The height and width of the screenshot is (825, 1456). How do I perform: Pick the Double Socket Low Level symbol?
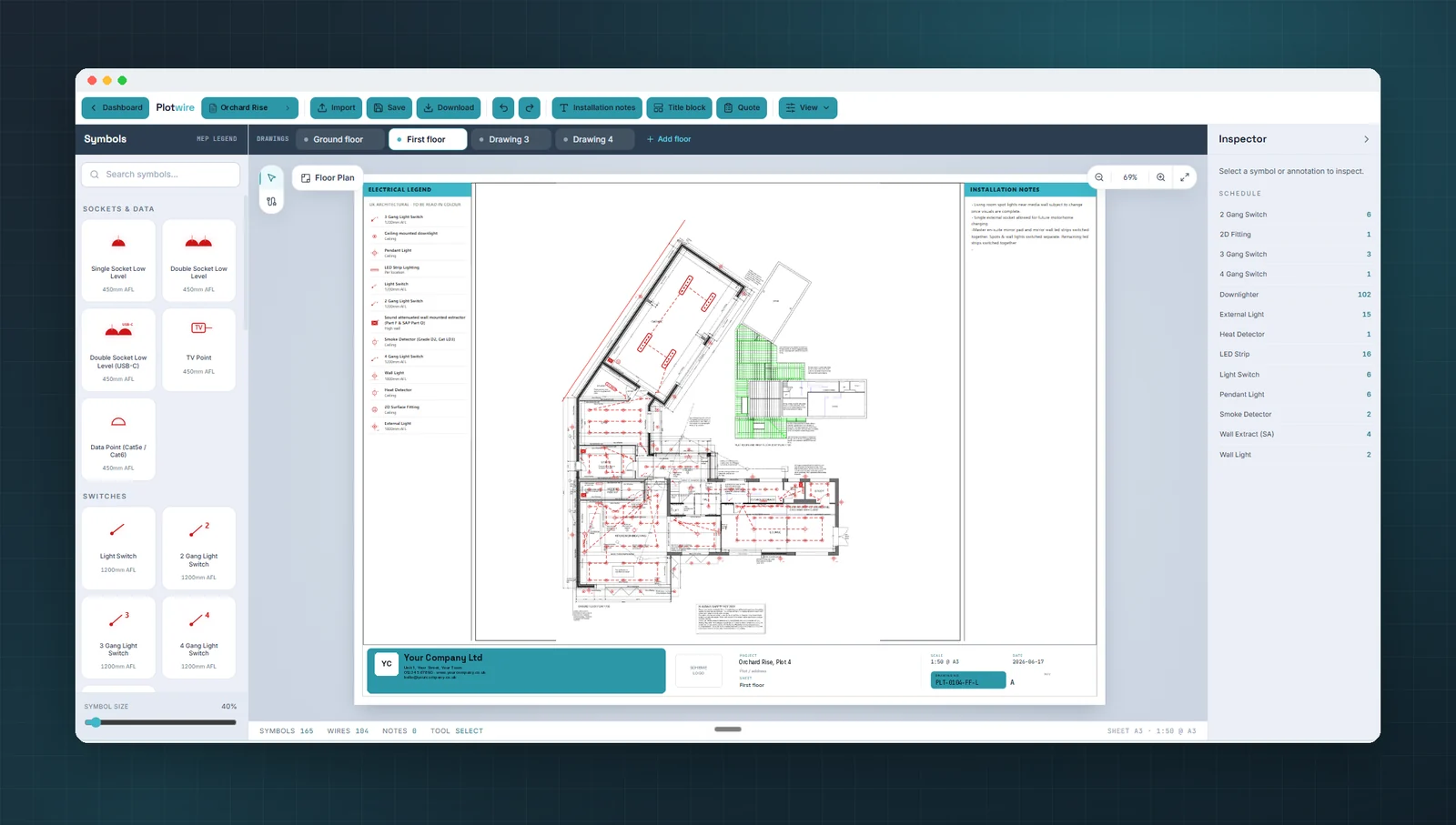pyautogui.click(x=198, y=260)
